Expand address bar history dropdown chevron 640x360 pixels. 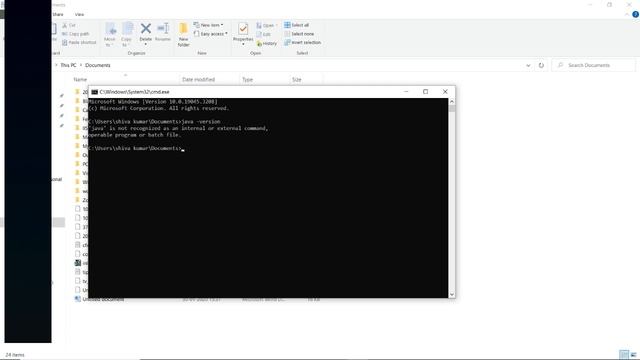(x=528, y=65)
